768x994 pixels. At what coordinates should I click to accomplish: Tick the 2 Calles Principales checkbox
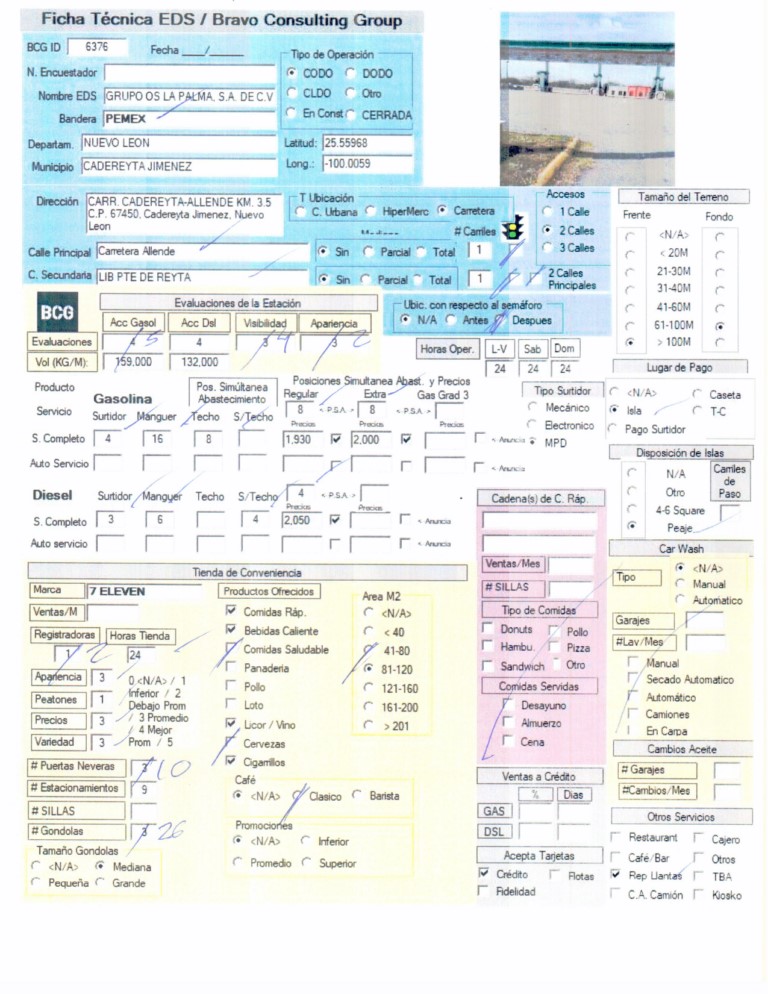536,277
